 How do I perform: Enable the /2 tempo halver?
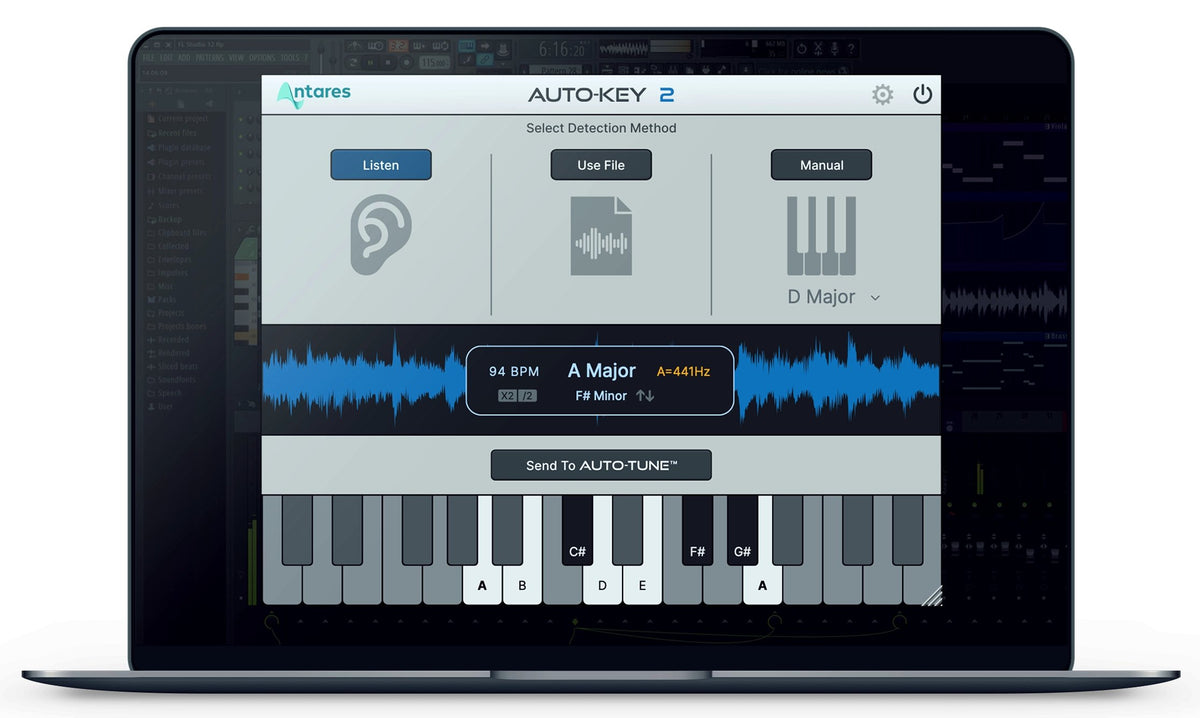coord(528,396)
